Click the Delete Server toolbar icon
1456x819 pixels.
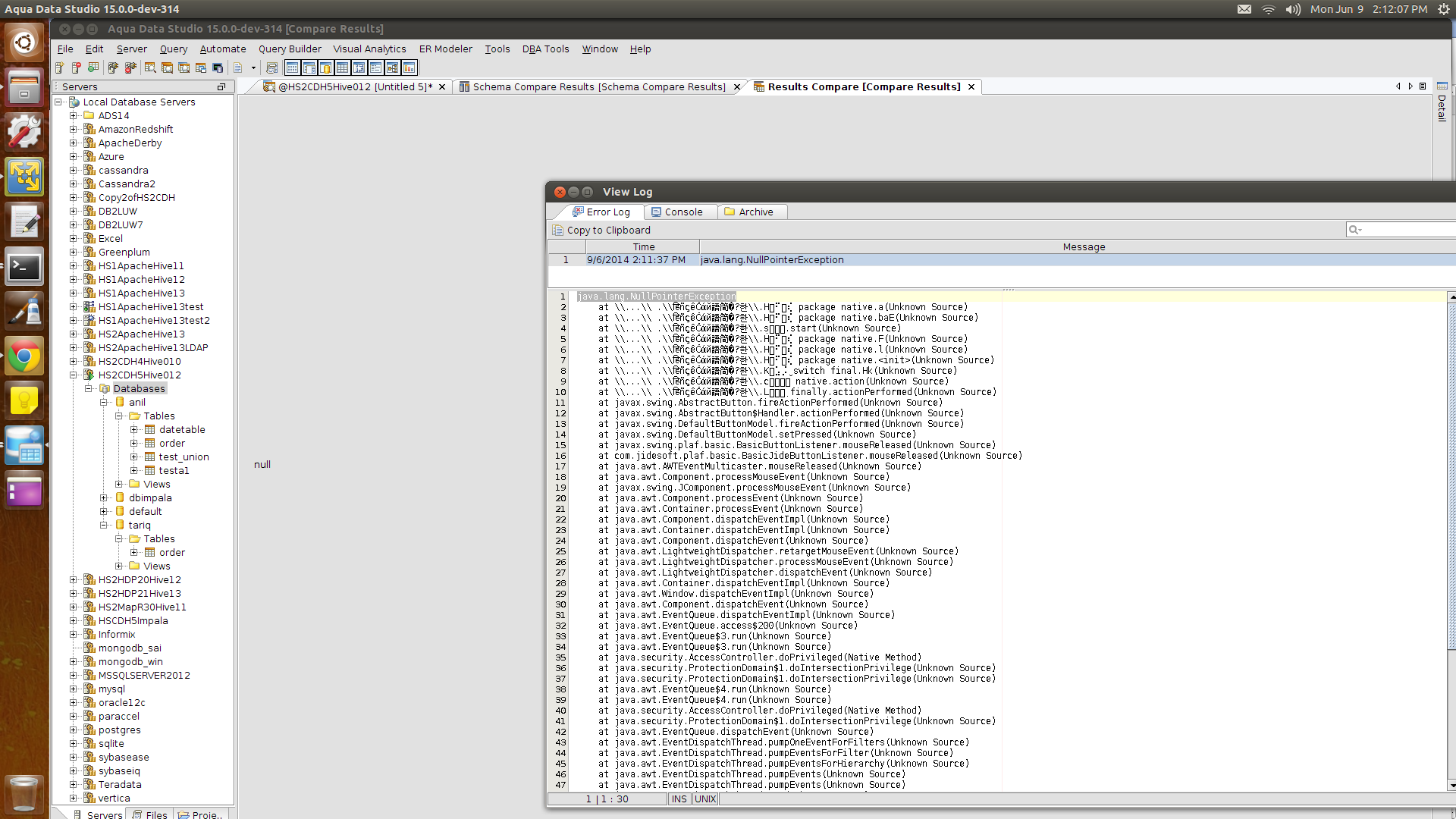coord(76,67)
